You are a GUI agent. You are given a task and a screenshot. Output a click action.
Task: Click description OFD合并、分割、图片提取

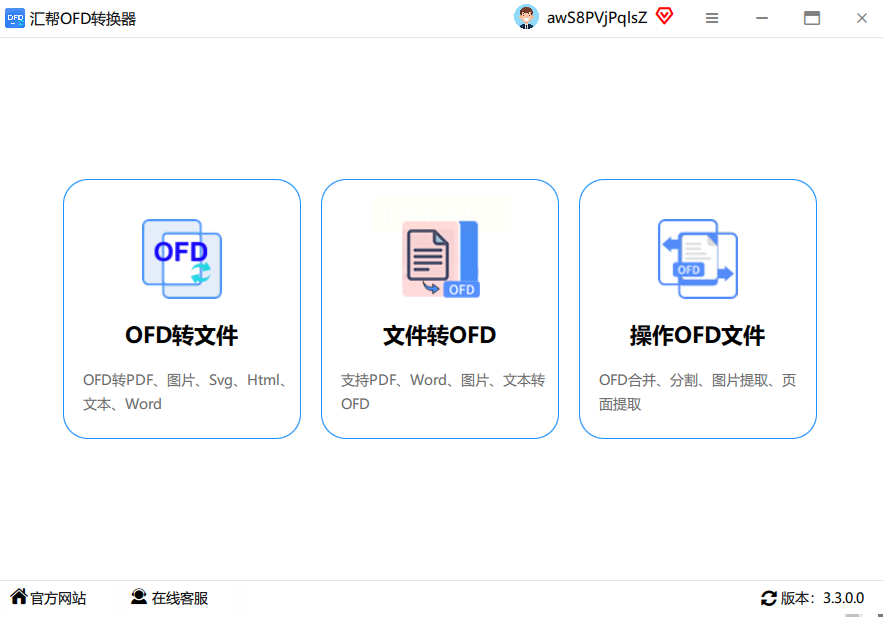pyautogui.click(x=697, y=392)
